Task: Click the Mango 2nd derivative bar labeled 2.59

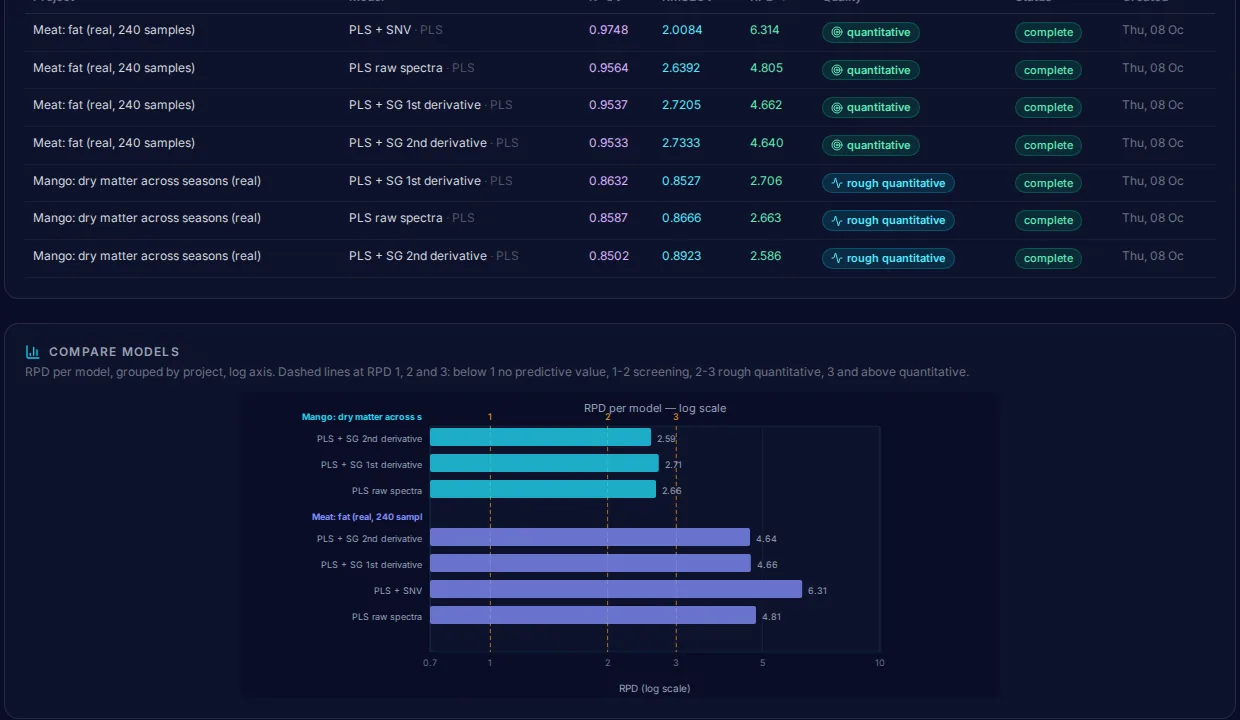Action: tap(540, 438)
